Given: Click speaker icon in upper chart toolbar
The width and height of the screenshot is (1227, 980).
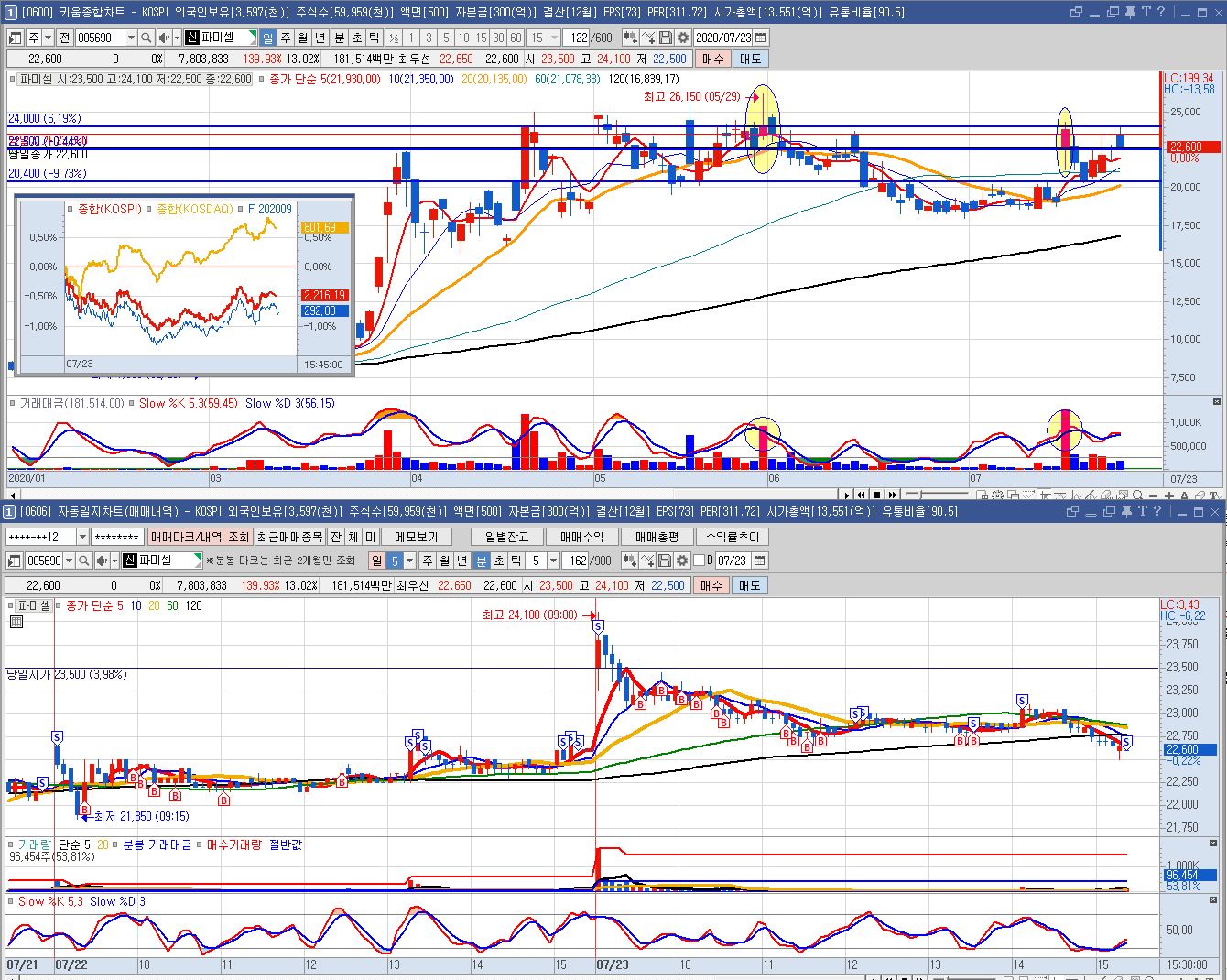Looking at the screenshot, I should [x=164, y=38].
